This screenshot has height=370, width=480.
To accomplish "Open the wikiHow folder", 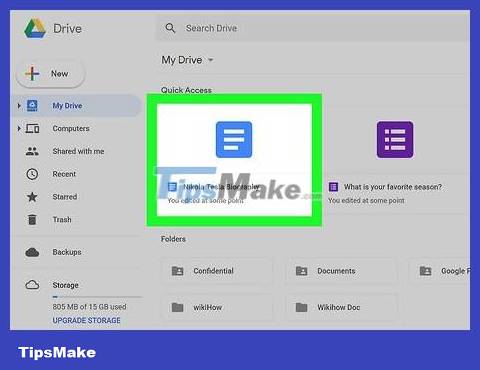I will [217, 307].
